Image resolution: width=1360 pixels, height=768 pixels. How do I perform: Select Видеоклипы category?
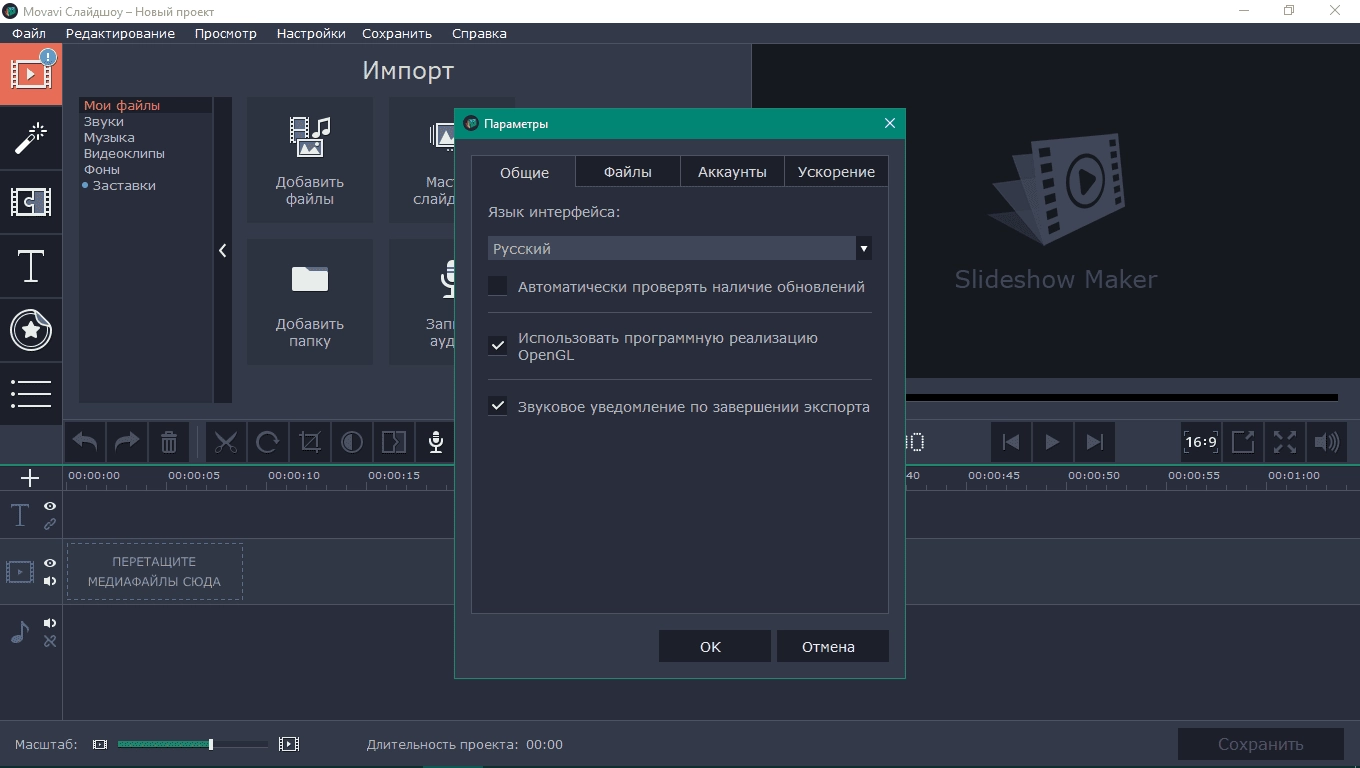pos(124,153)
